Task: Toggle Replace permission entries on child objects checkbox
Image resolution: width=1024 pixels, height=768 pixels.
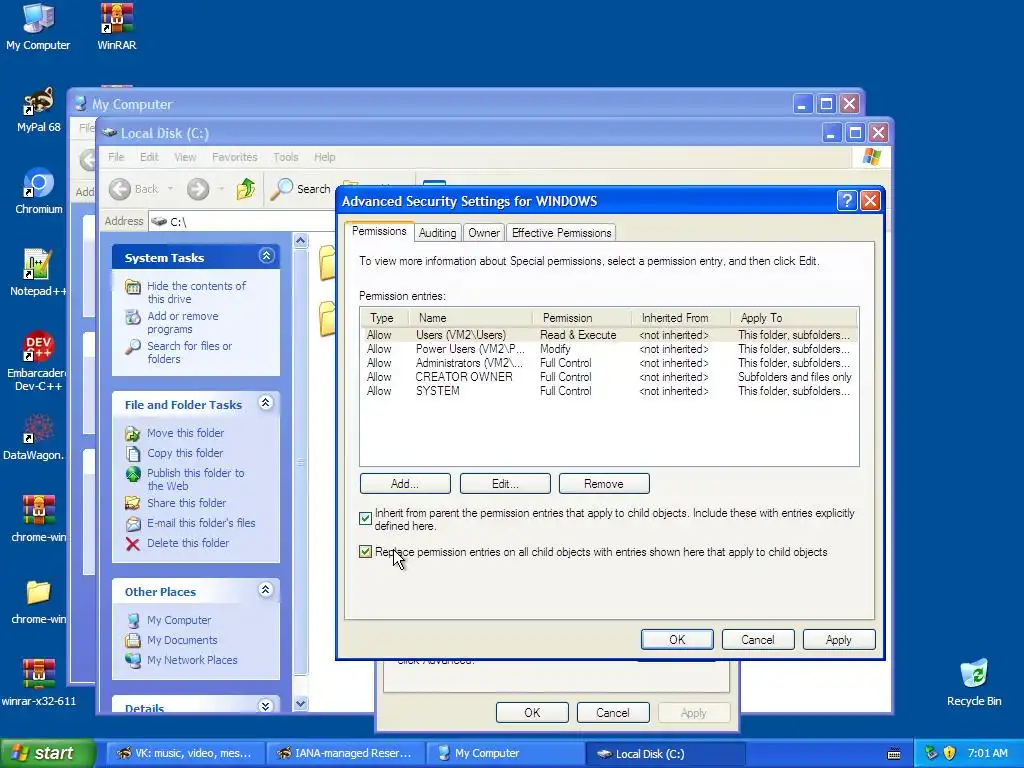Action: 365,552
